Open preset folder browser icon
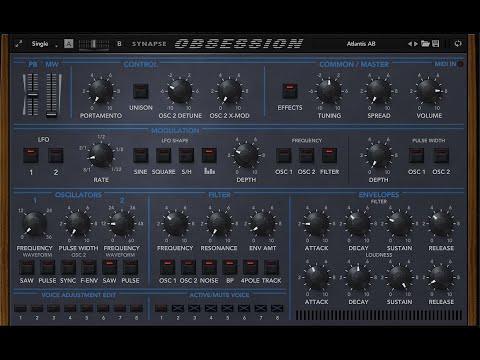 point(425,44)
